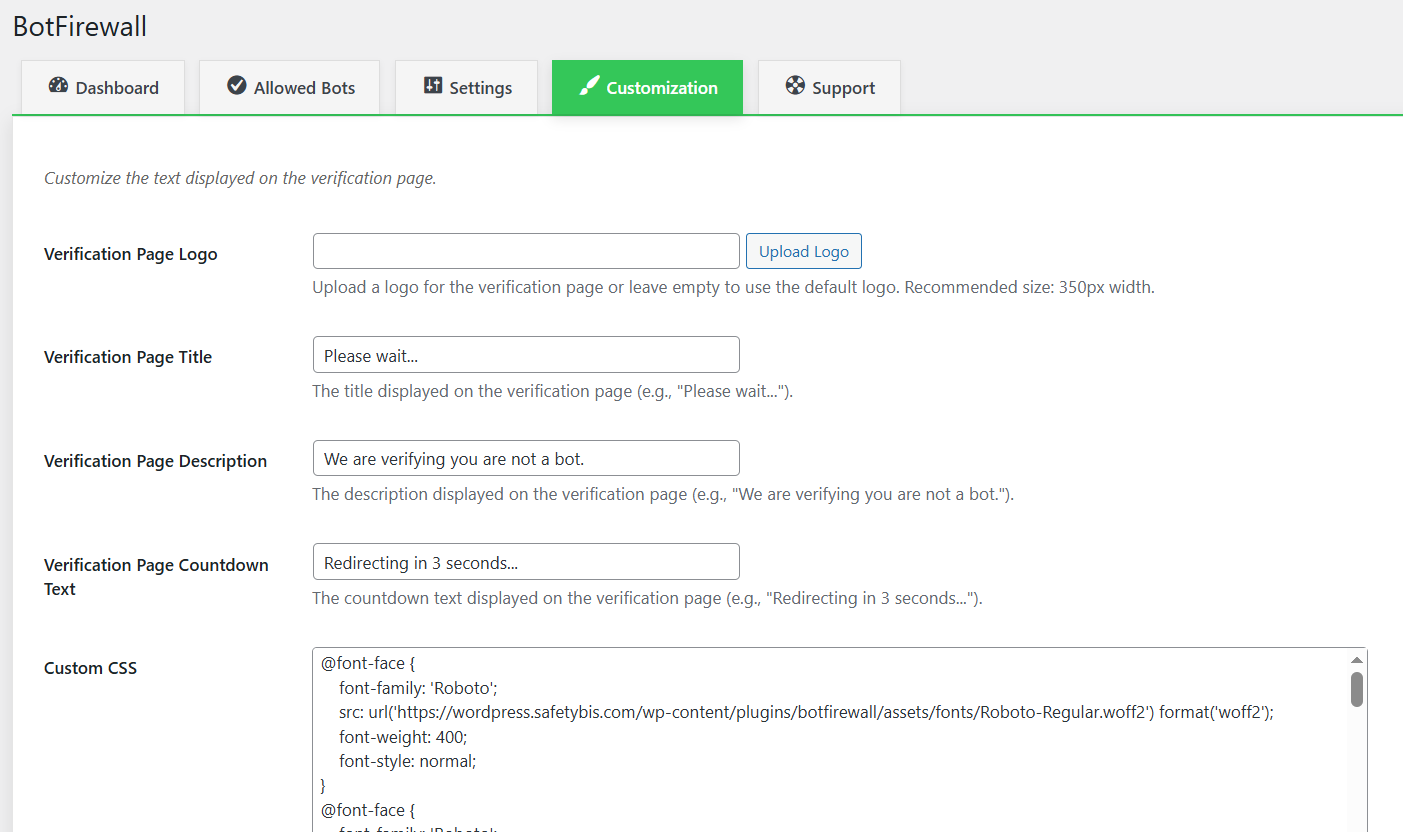Click the Upload Logo button
Screen dimensions: 1403x832
[x=803, y=250]
